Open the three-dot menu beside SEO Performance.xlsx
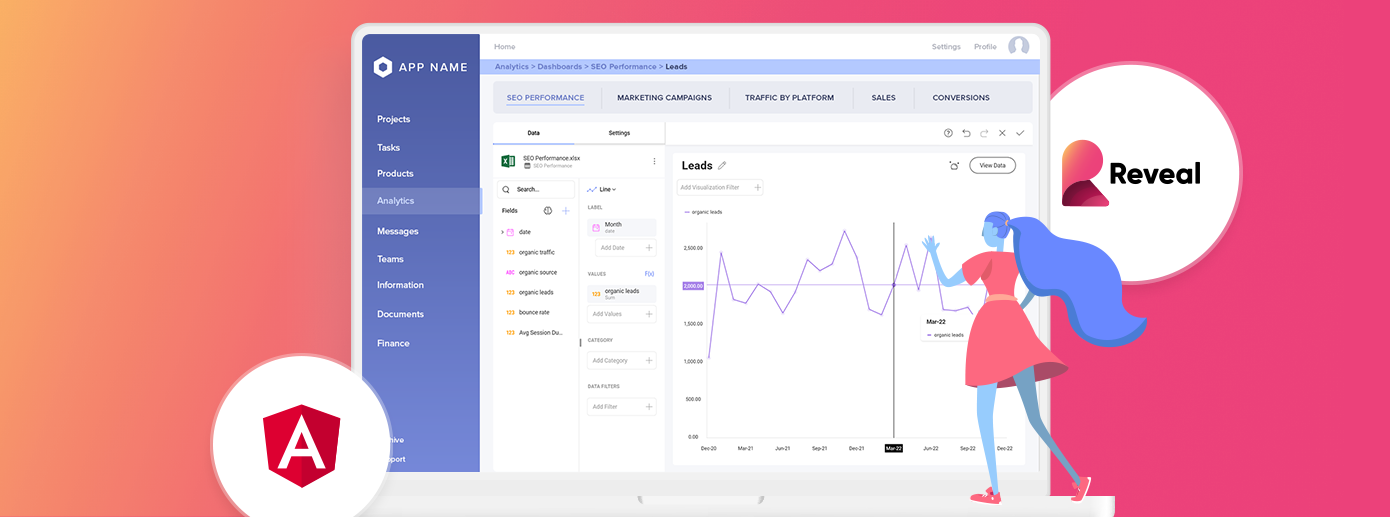Viewport: 1390px width, 517px height. (654, 161)
